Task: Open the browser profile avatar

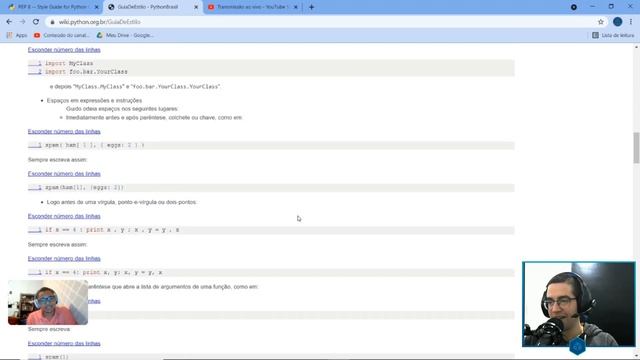Action: 617,22
